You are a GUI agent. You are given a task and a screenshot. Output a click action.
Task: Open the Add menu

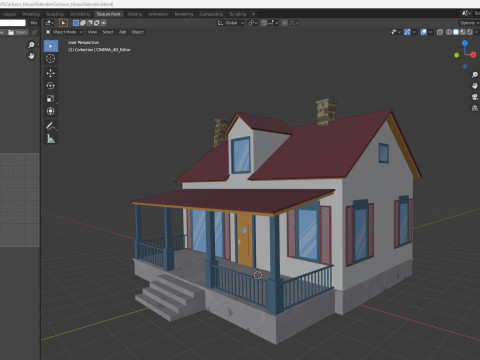(122, 32)
